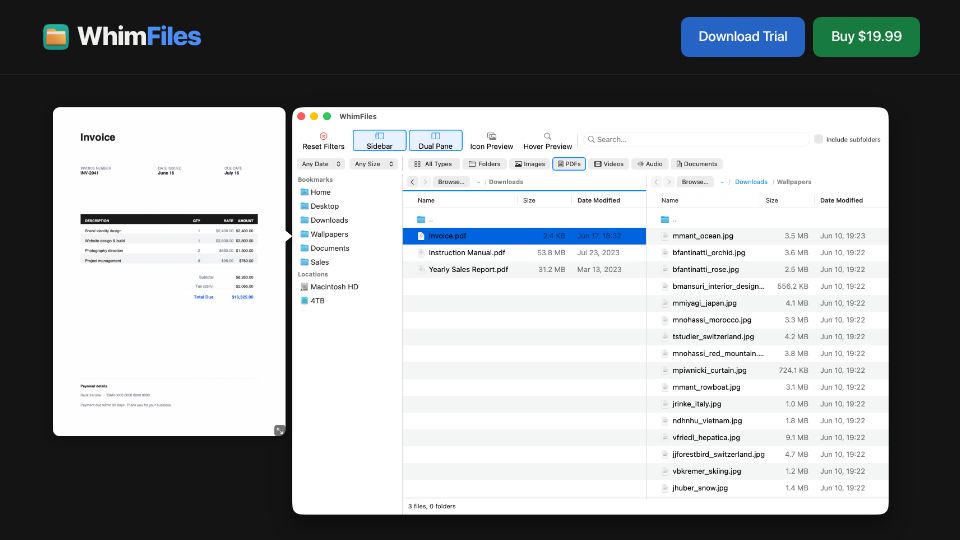960x540 pixels.
Task: Click left pane Browse button
Action: coord(451,182)
